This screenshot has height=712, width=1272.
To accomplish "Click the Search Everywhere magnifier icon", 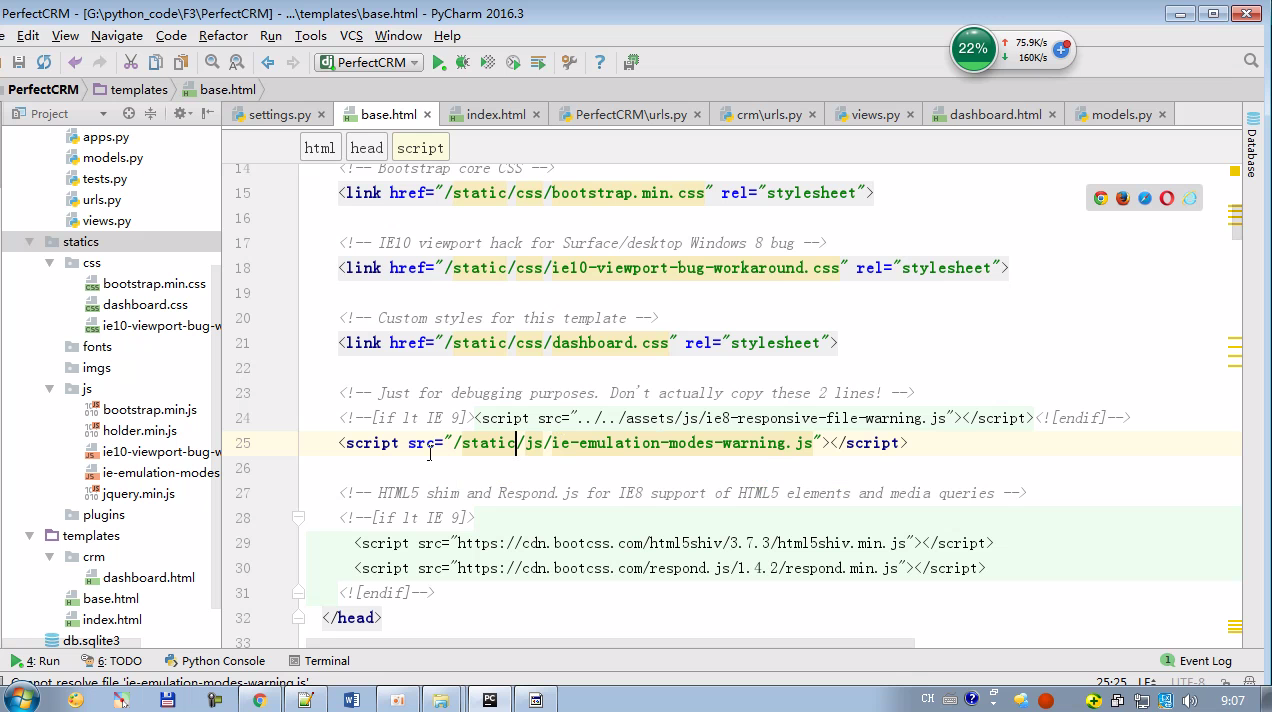I will 1250,61.
